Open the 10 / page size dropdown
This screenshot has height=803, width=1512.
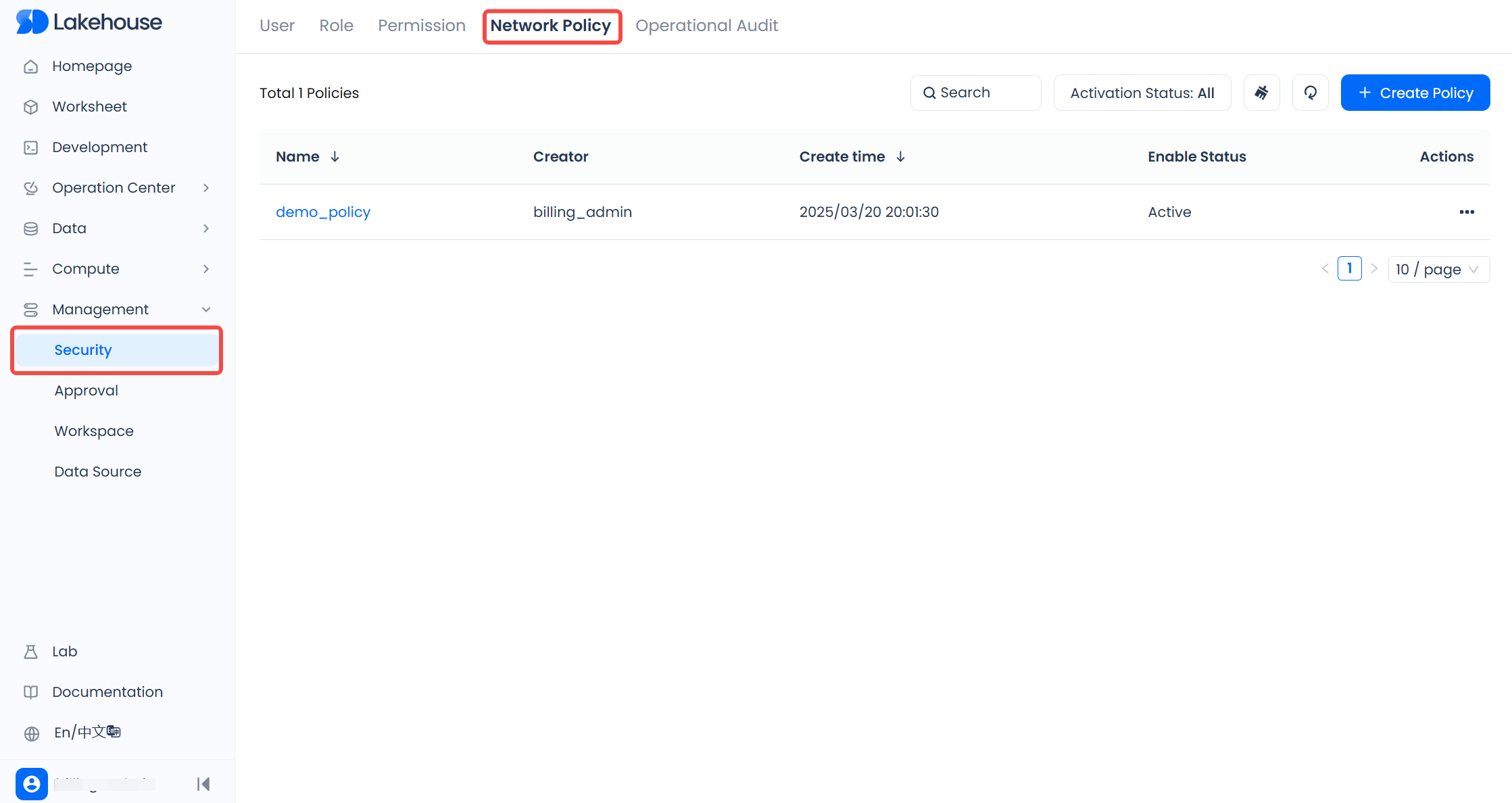click(1438, 269)
